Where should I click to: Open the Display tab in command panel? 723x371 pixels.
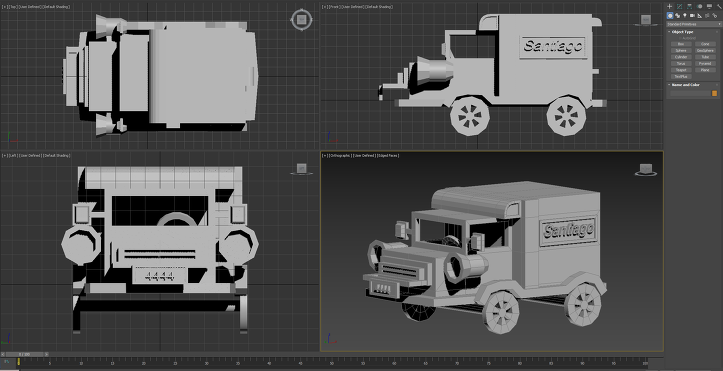pyautogui.click(x=709, y=6)
